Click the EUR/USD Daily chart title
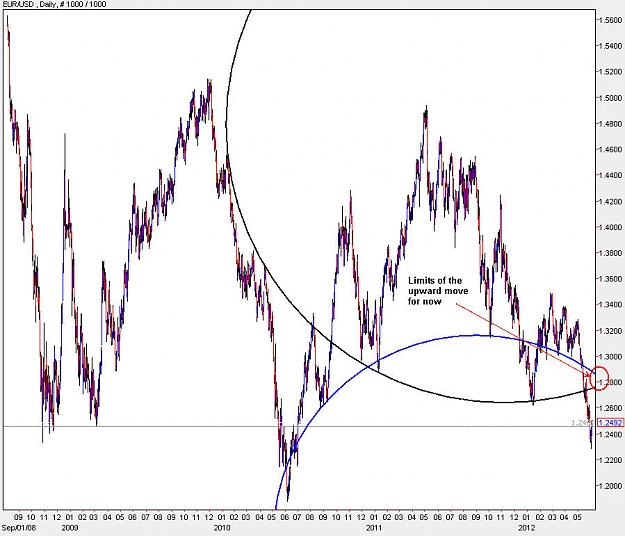The height and width of the screenshot is (536, 625). pyautogui.click(x=54, y=4)
